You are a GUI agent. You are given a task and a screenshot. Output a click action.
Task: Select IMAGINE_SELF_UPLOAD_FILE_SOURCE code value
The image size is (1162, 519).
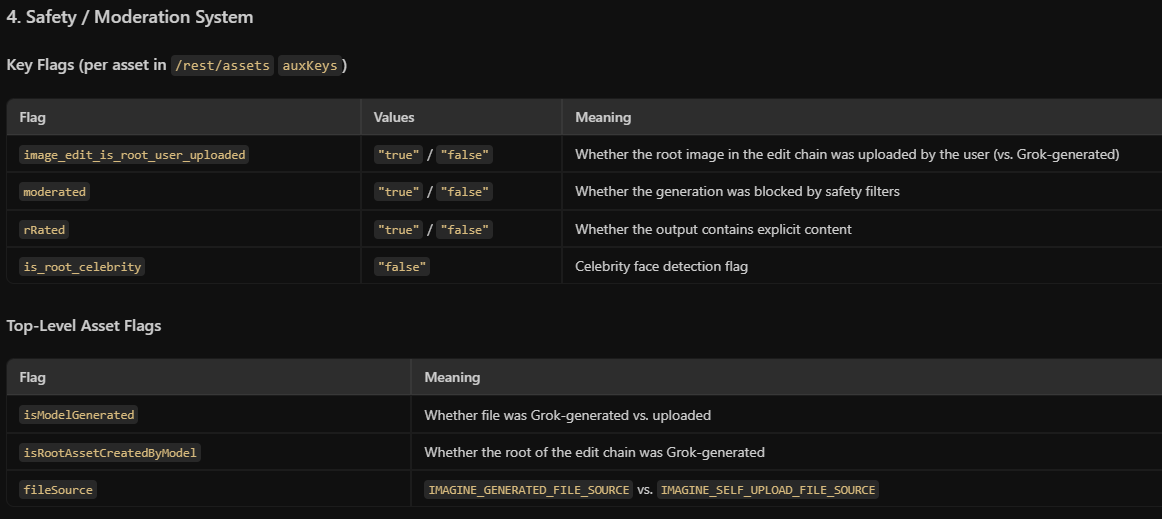click(768, 490)
